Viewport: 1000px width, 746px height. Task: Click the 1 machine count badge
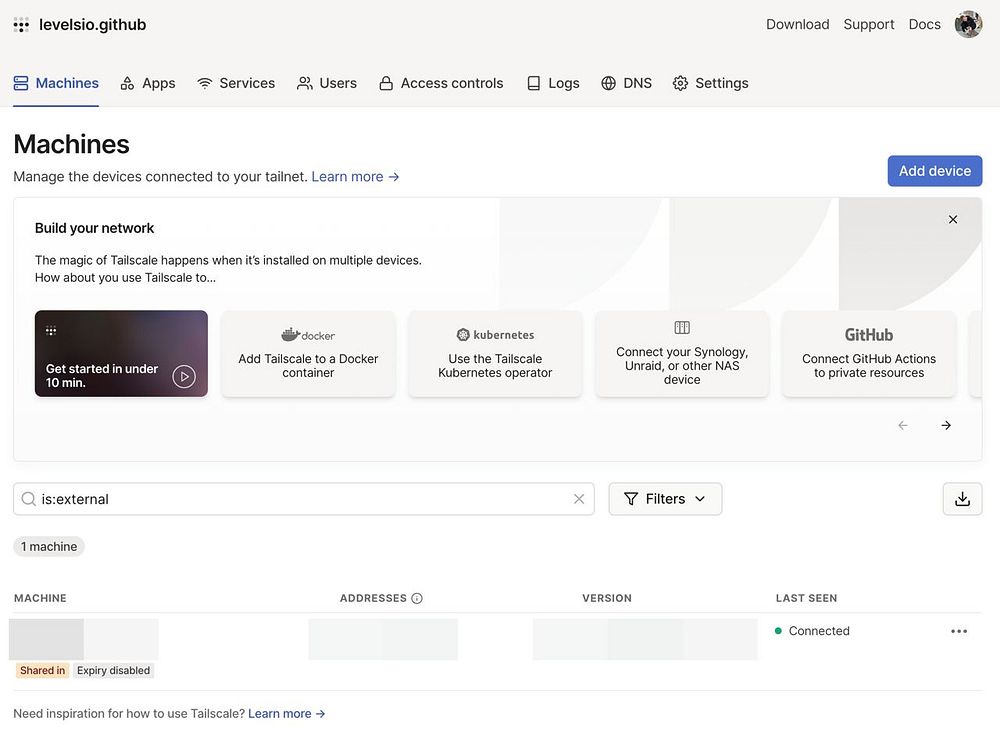pyautogui.click(x=49, y=546)
